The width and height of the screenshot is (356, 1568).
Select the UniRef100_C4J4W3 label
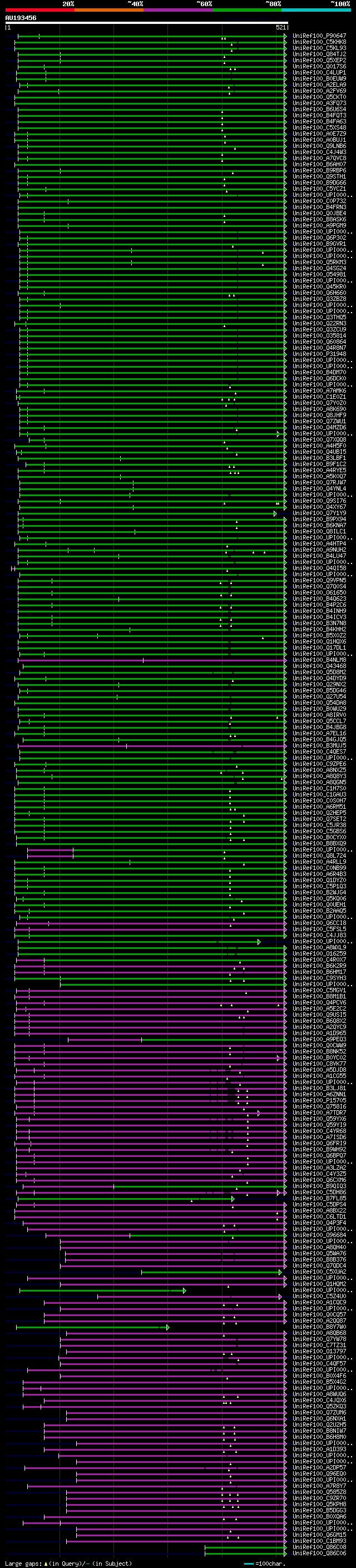point(319,152)
